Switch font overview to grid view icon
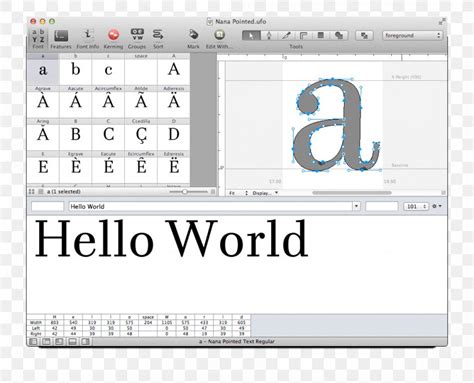474x383 pixels. point(32,192)
